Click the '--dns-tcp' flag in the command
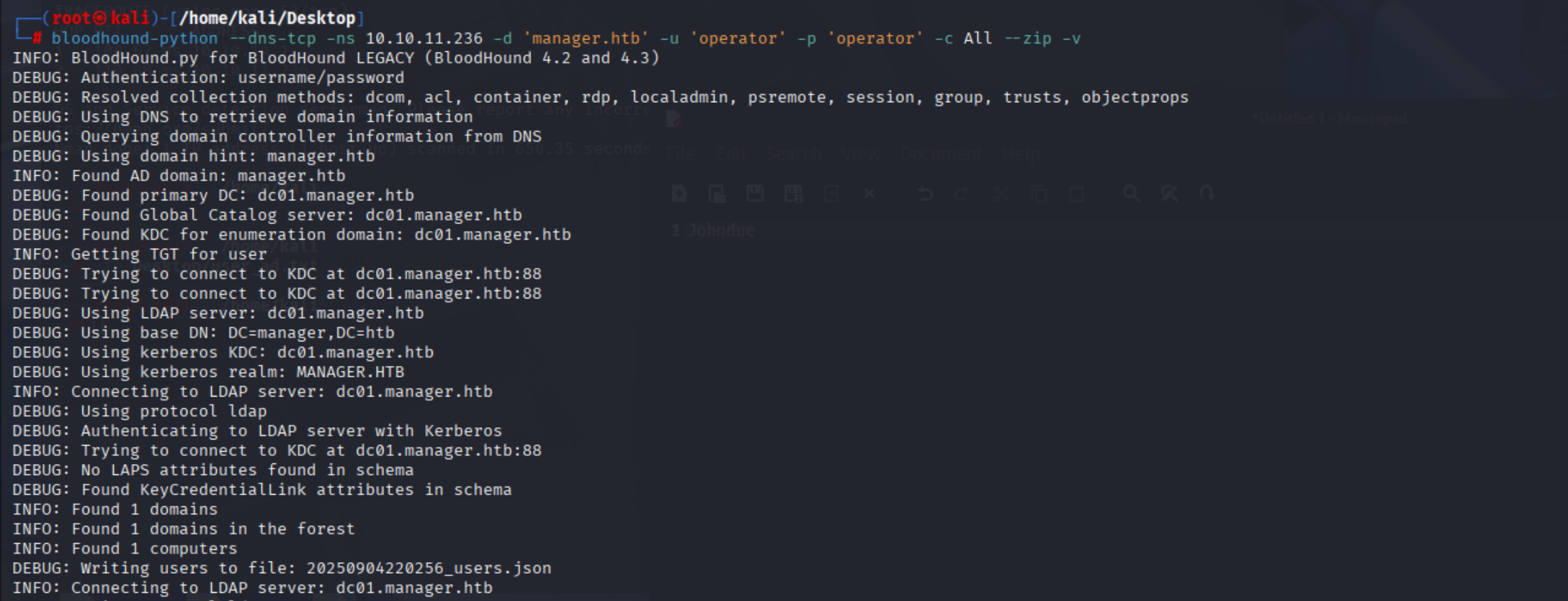 [x=272, y=39]
